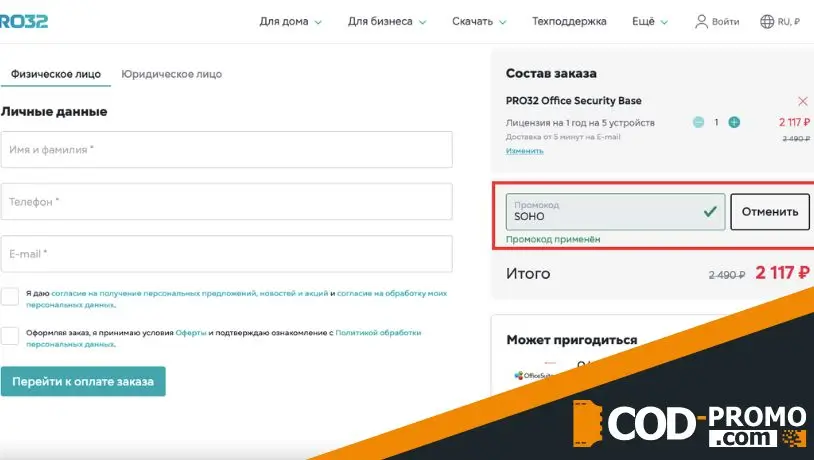Open the Оферты link
Viewport: 814px width, 460px height.
click(x=191, y=333)
